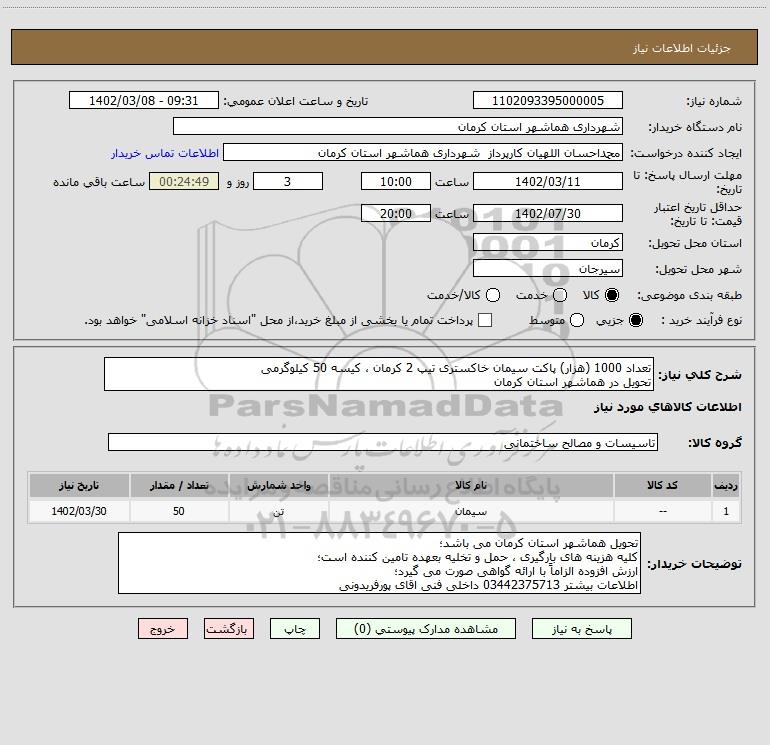
Task: Click response deadline date 1402/03/11
Action: (x=548, y=182)
